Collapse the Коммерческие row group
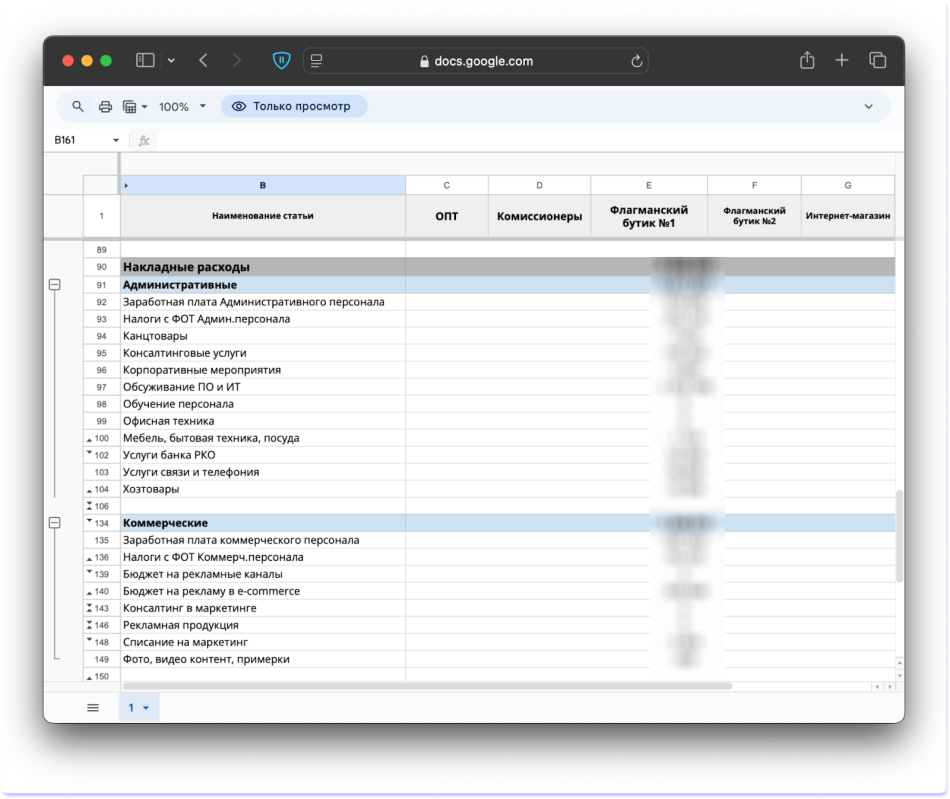Image resolution: width=950 pixels, height=799 pixels. coord(54,523)
